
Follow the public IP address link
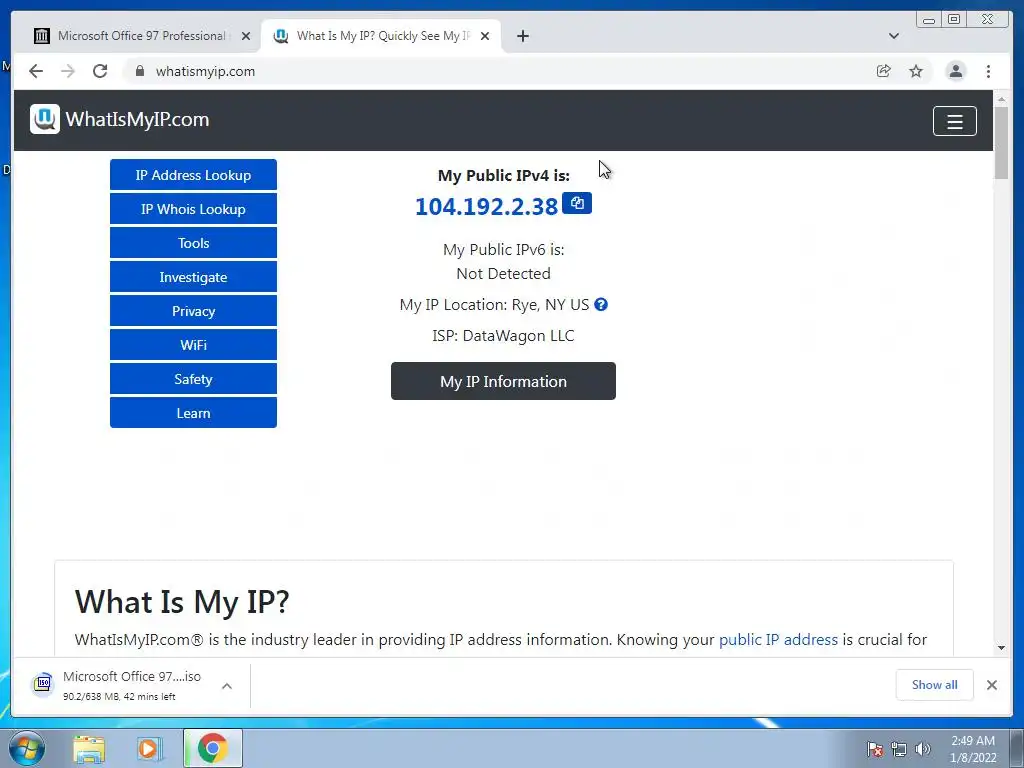click(778, 639)
